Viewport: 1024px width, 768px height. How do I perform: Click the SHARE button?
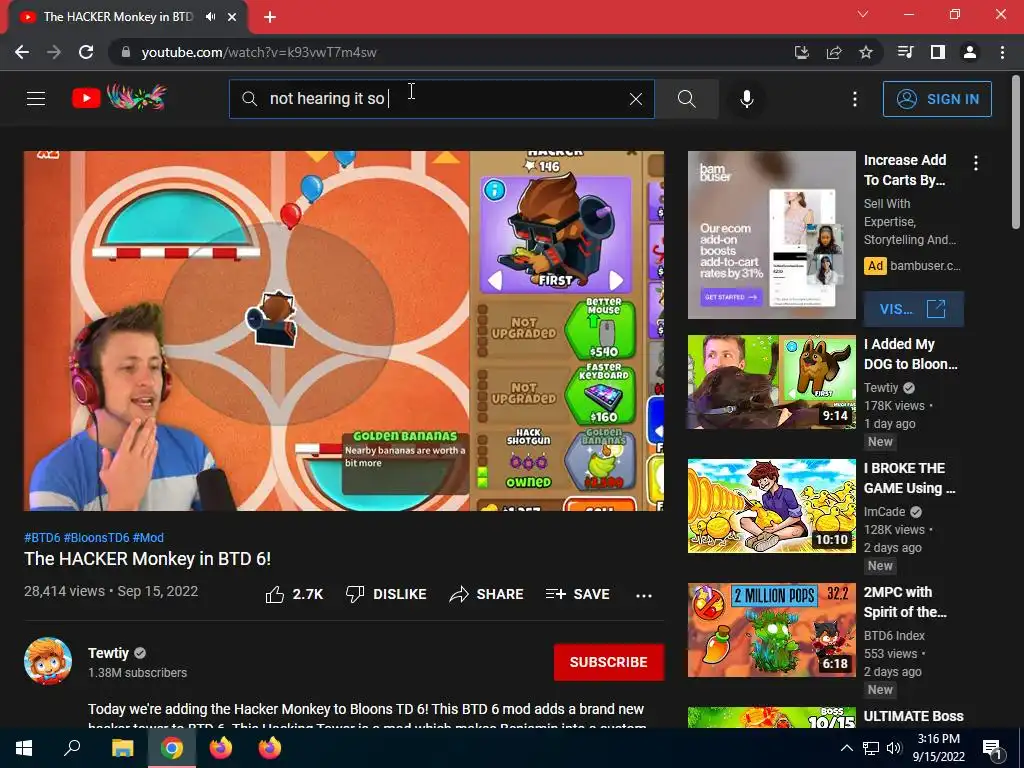click(487, 594)
